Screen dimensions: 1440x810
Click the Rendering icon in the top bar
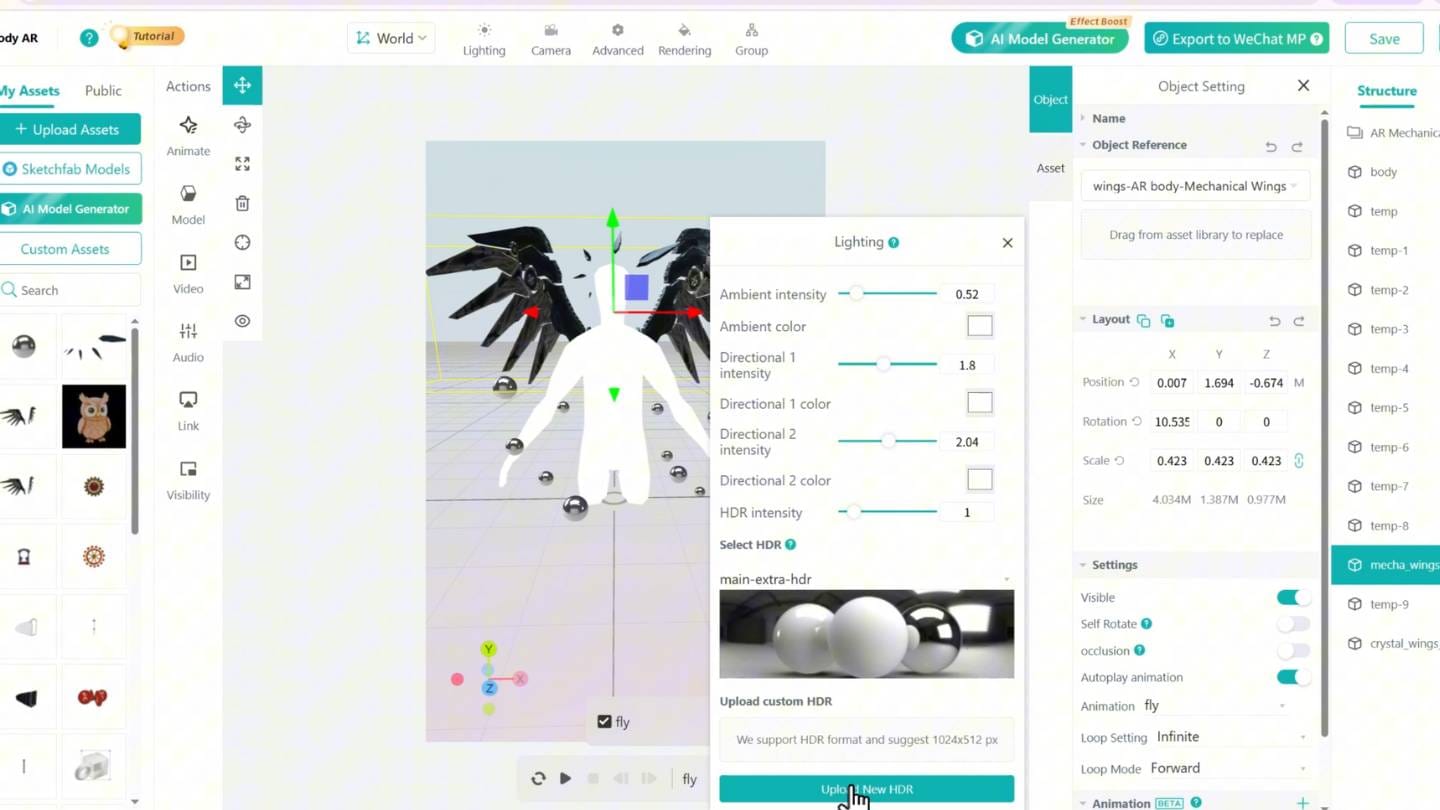[x=684, y=38]
